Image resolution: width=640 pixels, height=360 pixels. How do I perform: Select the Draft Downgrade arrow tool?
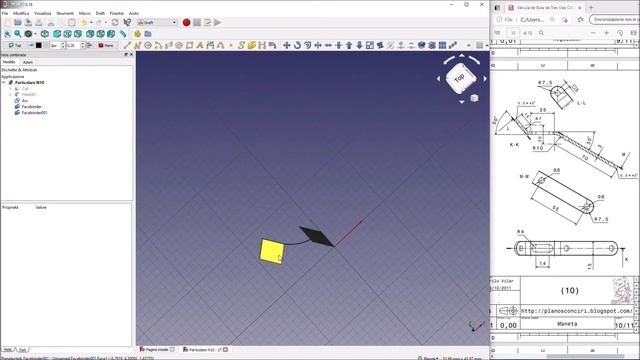[x=360, y=45]
